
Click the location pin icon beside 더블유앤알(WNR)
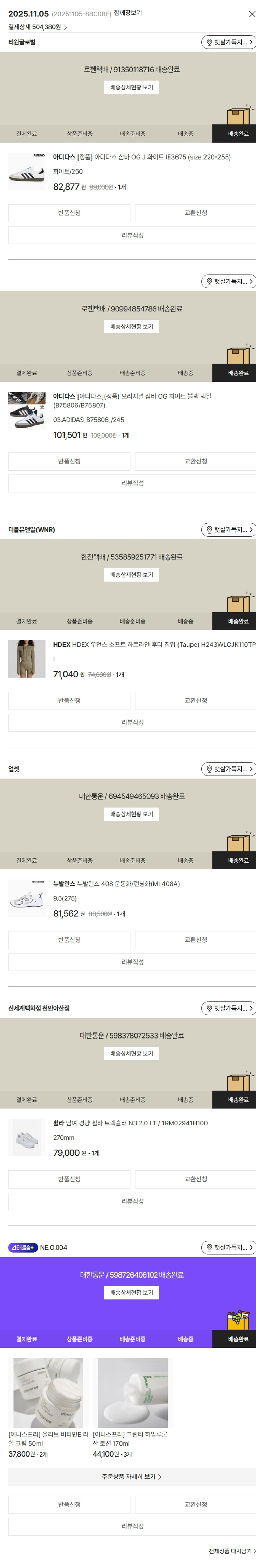tap(209, 529)
